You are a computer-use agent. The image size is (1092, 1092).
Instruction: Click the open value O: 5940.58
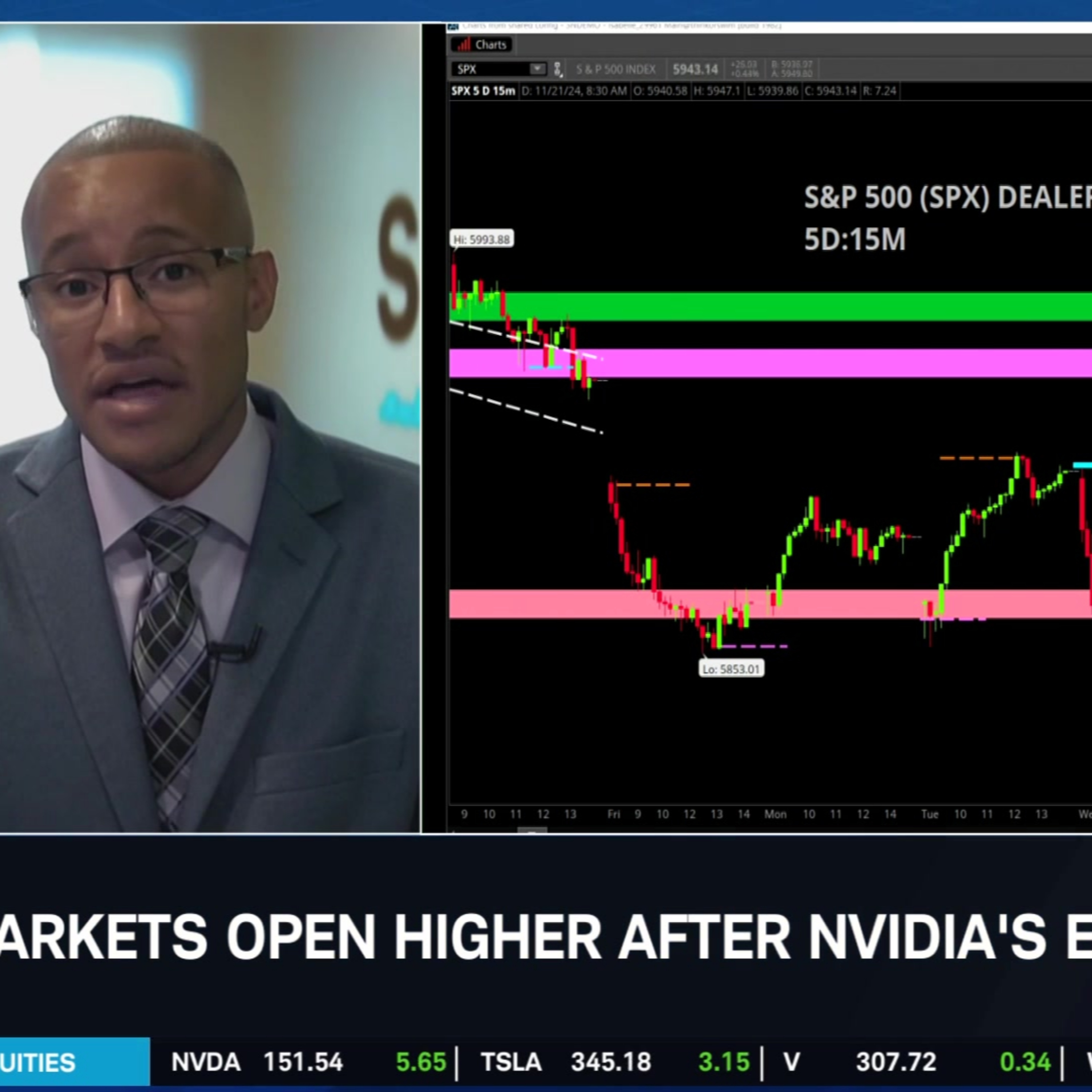pos(660,91)
